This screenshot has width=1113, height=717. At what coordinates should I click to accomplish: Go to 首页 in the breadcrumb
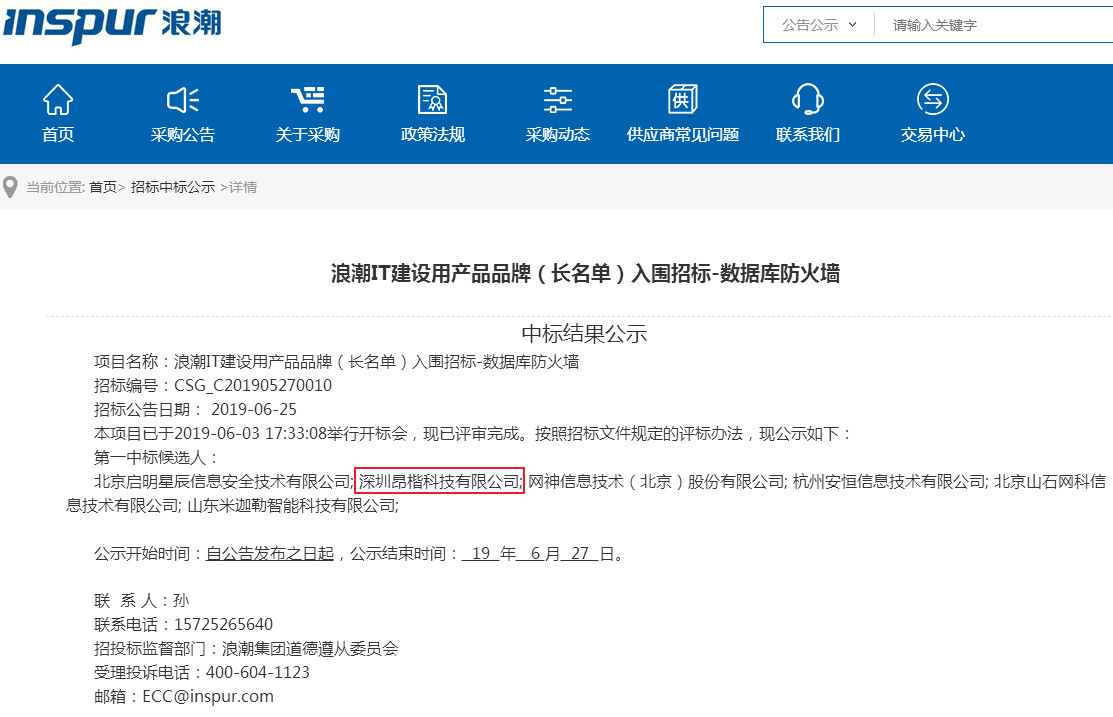click(x=103, y=187)
